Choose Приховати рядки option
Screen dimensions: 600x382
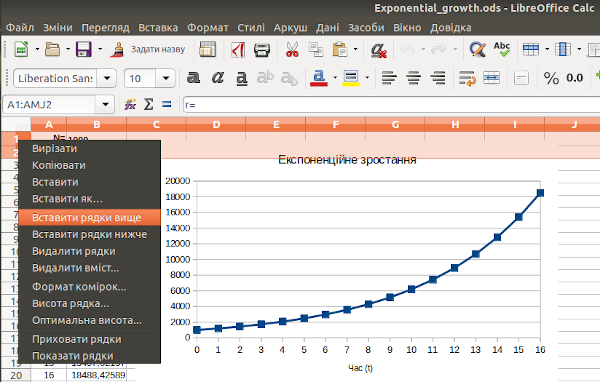tap(90, 339)
